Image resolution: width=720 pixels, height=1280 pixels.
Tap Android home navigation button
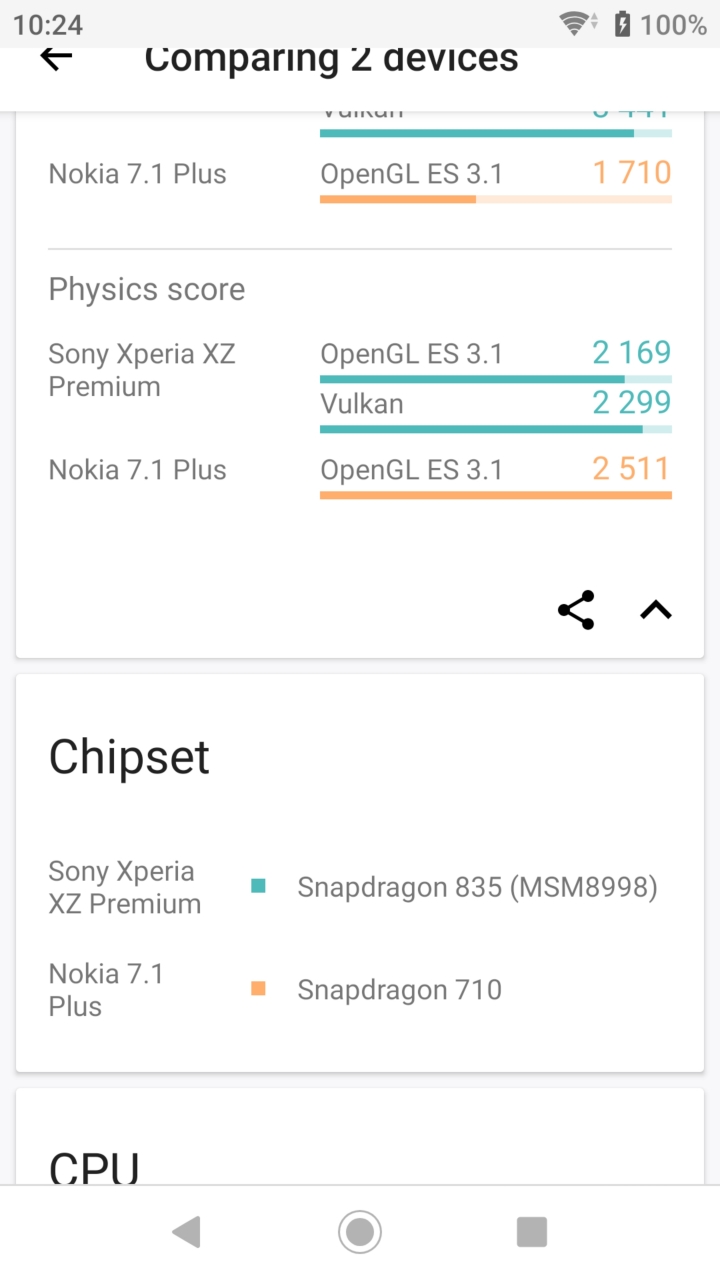click(360, 1232)
